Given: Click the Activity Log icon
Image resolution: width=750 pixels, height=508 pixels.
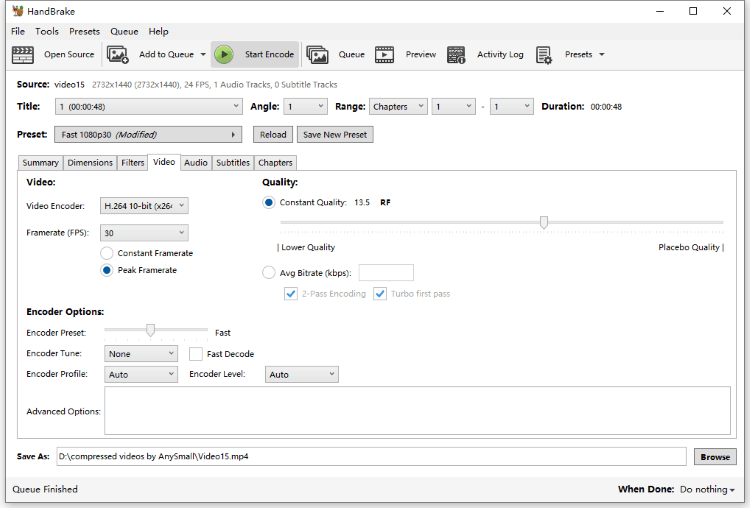Looking at the screenshot, I should [456, 55].
